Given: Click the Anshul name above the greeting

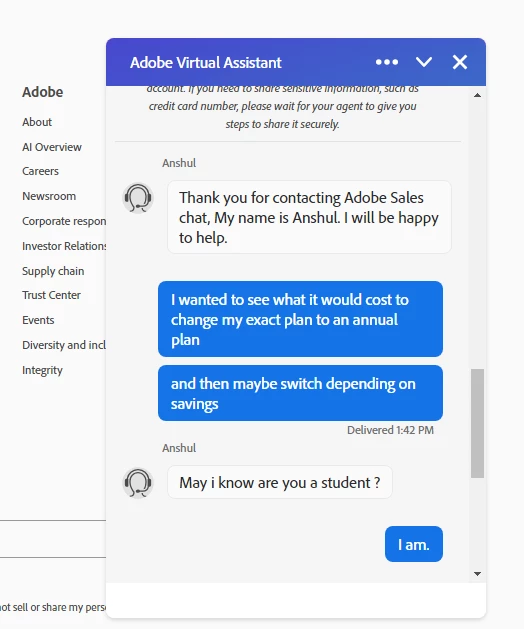Looking at the screenshot, I should click(x=179, y=163).
